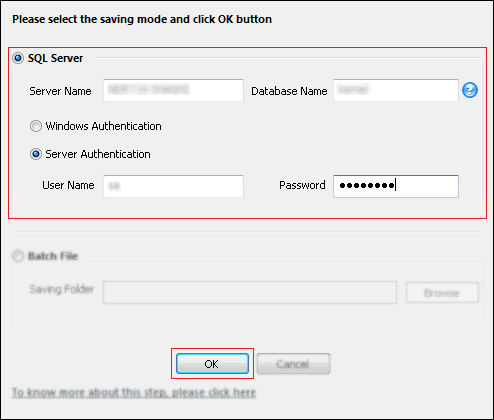Select the SQL Server saving mode
494x420 pixels.
18,58
